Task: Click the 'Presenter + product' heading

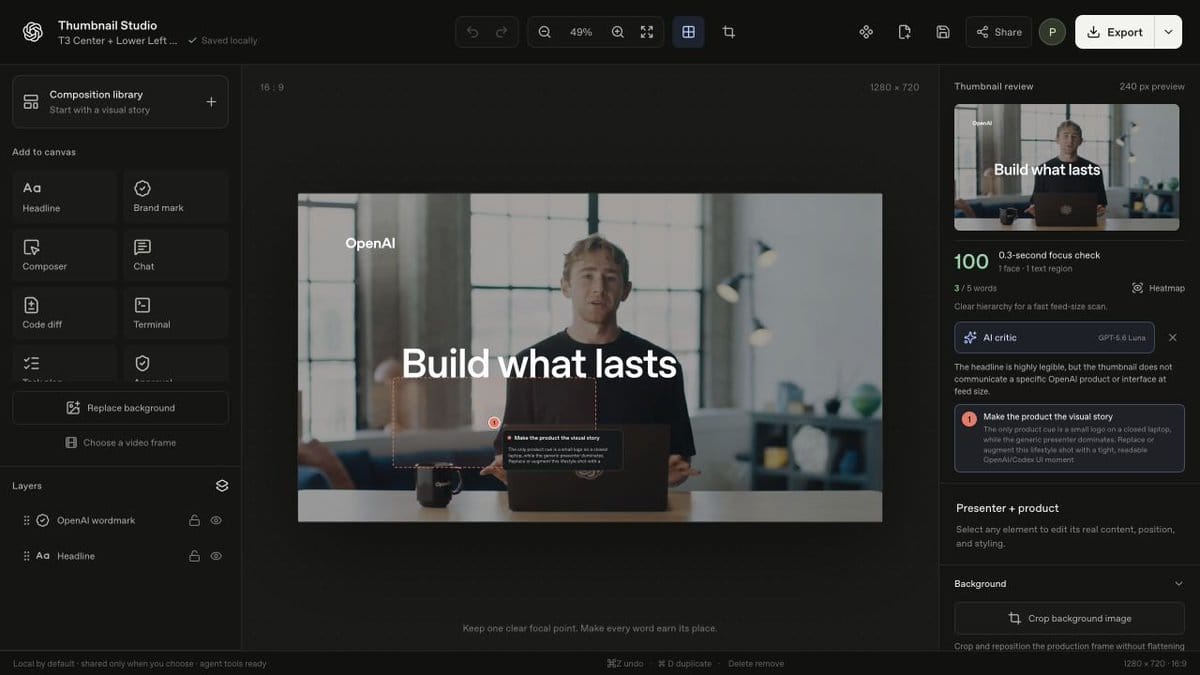Action: [x=1007, y=508]
